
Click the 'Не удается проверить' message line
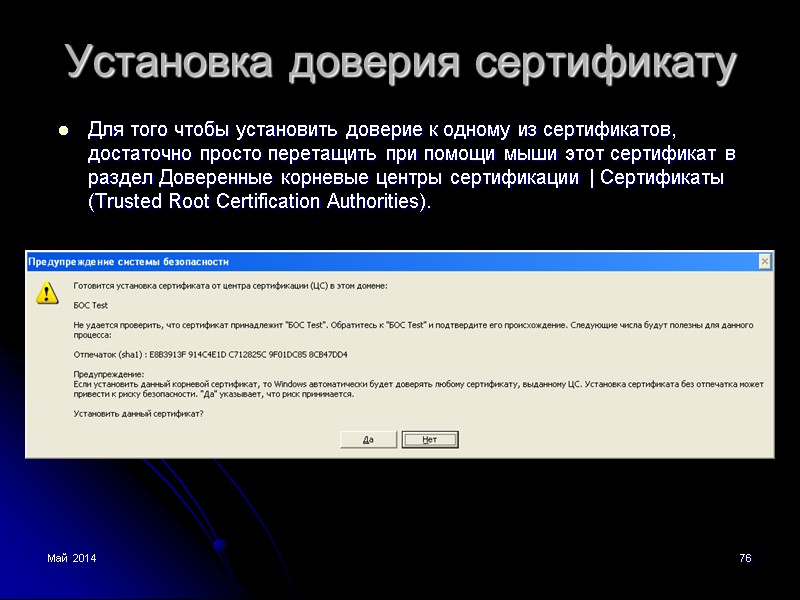[x=413, y=330]
